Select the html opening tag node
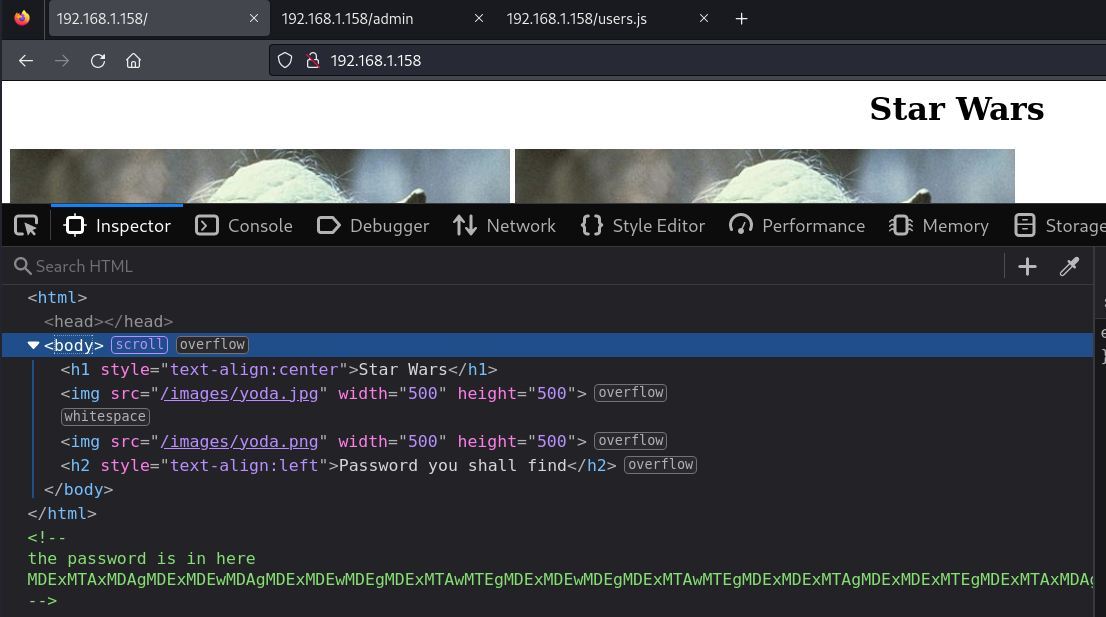1106x617 pixels. coord(57,298)
